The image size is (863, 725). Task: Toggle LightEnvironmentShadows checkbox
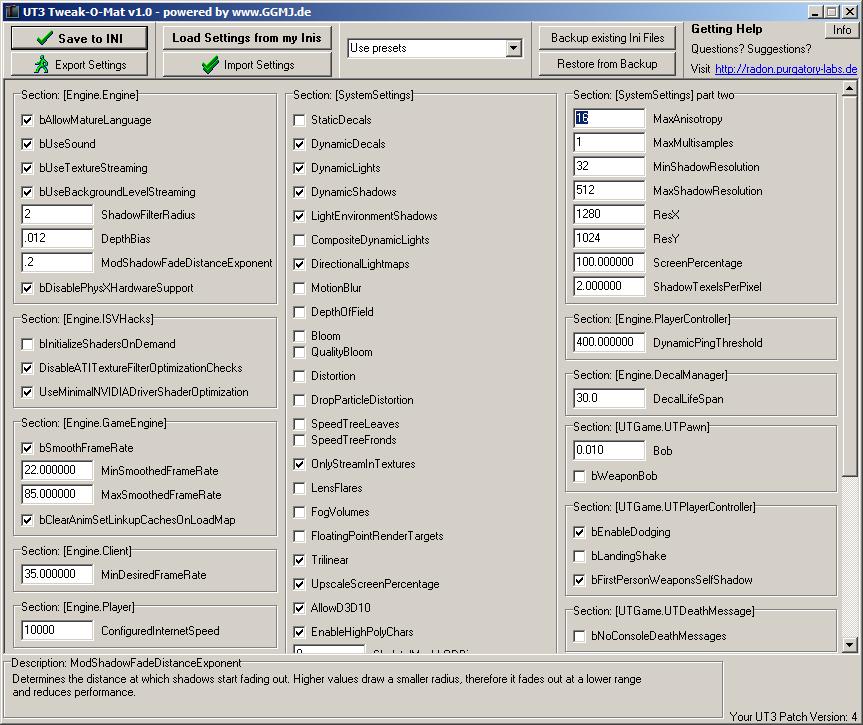coord(299,216)
